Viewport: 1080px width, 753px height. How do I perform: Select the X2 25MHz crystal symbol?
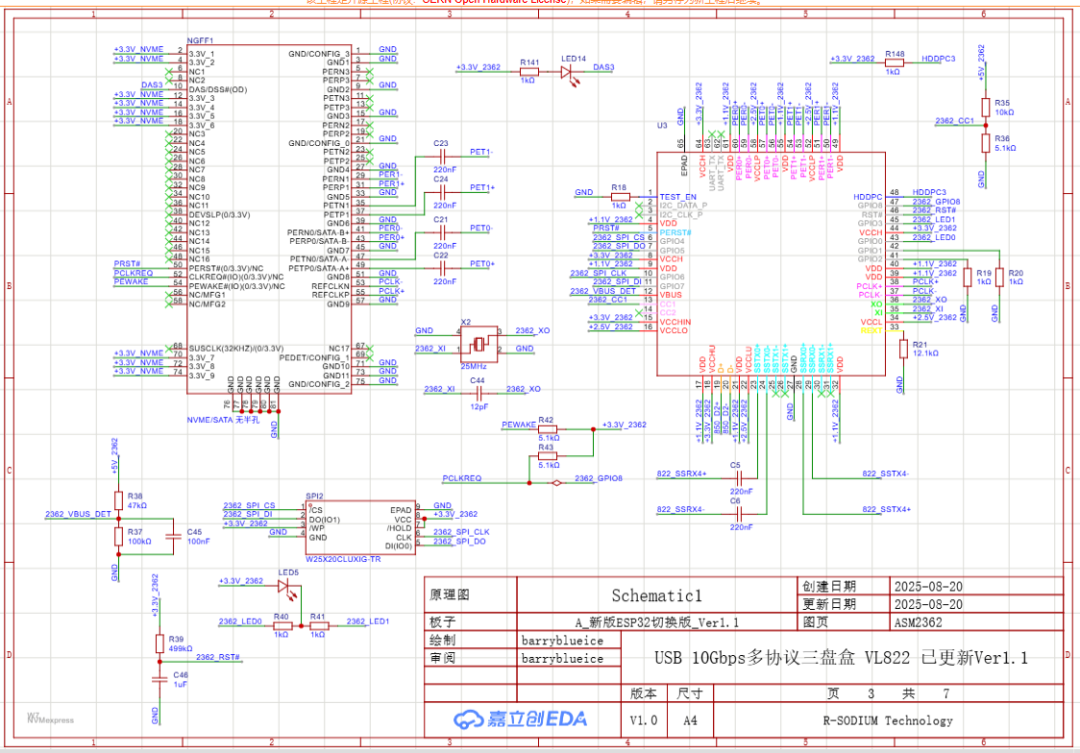(x=478, y=342)
